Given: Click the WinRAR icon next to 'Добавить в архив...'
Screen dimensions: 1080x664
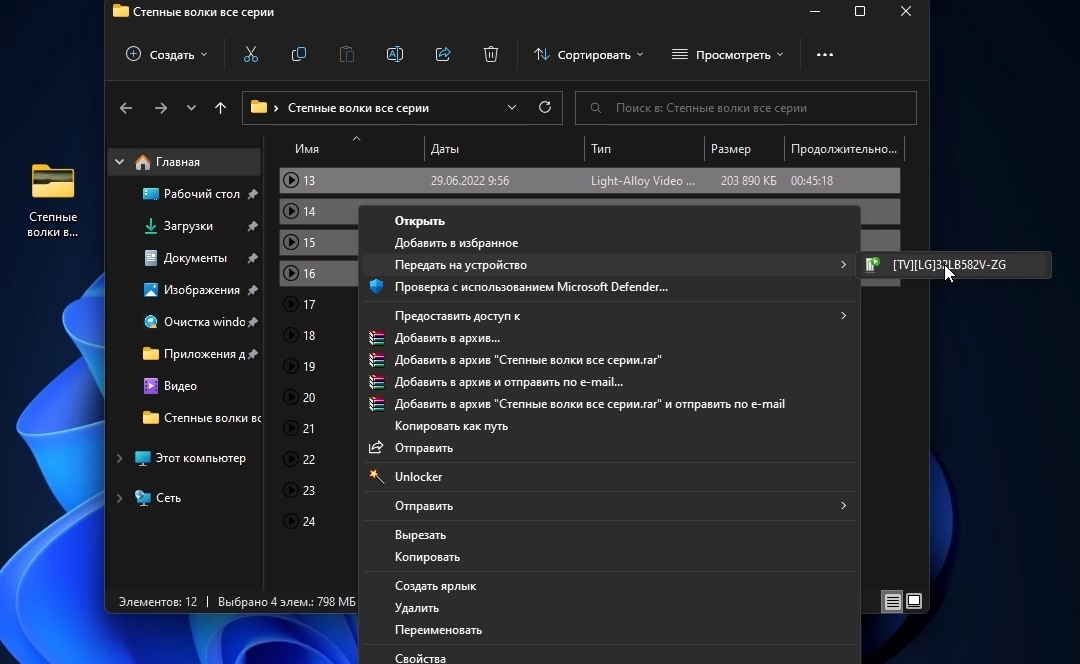Looking at the screenshot, I should [377, 338].
